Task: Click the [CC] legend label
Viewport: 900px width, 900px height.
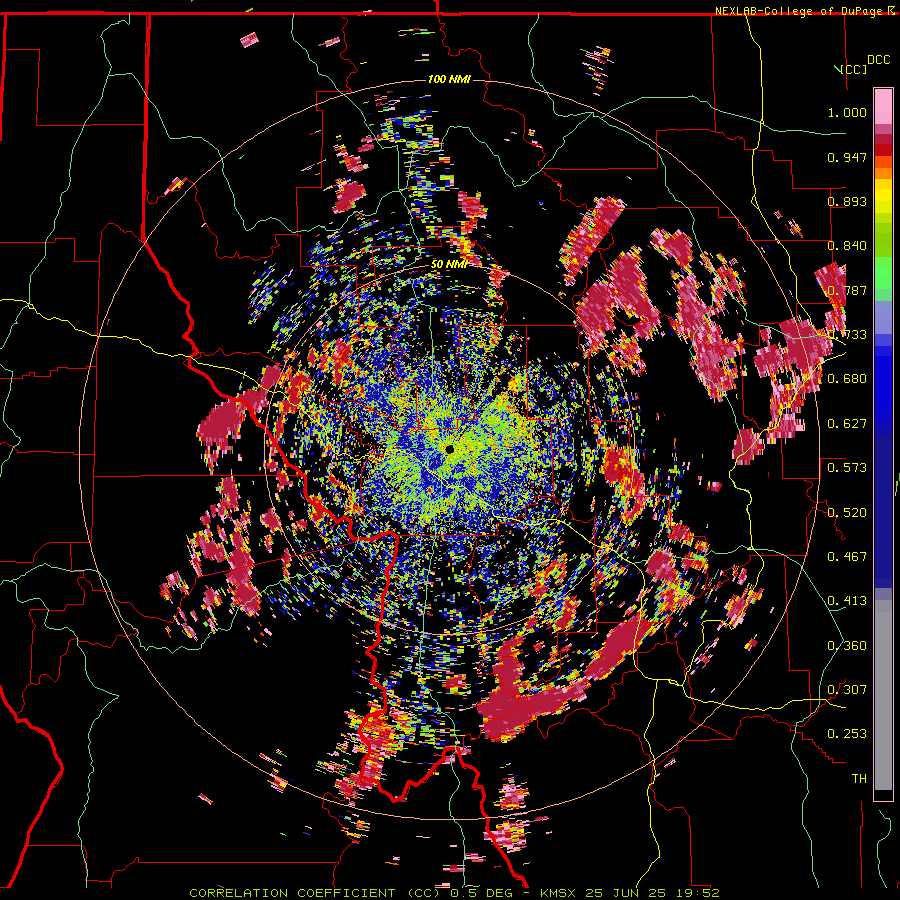Action: (854, 69)
